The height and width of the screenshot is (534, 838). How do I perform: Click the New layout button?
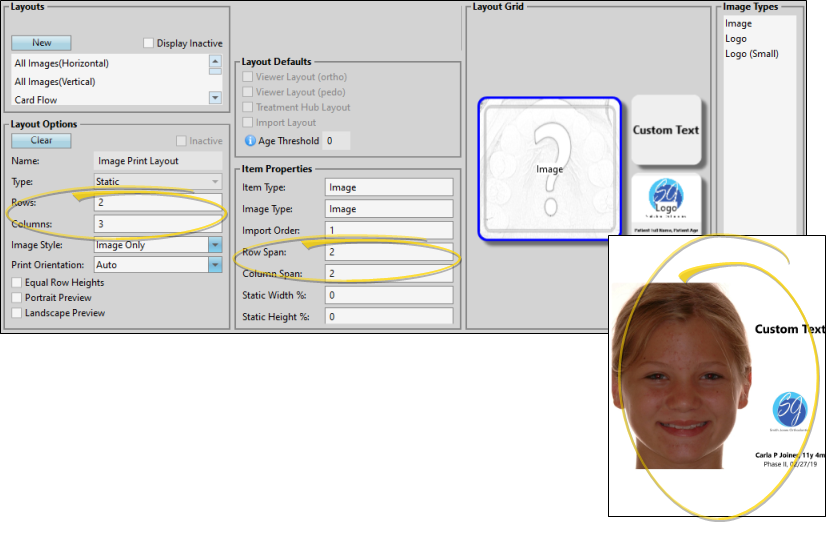(x=41, y=43)
